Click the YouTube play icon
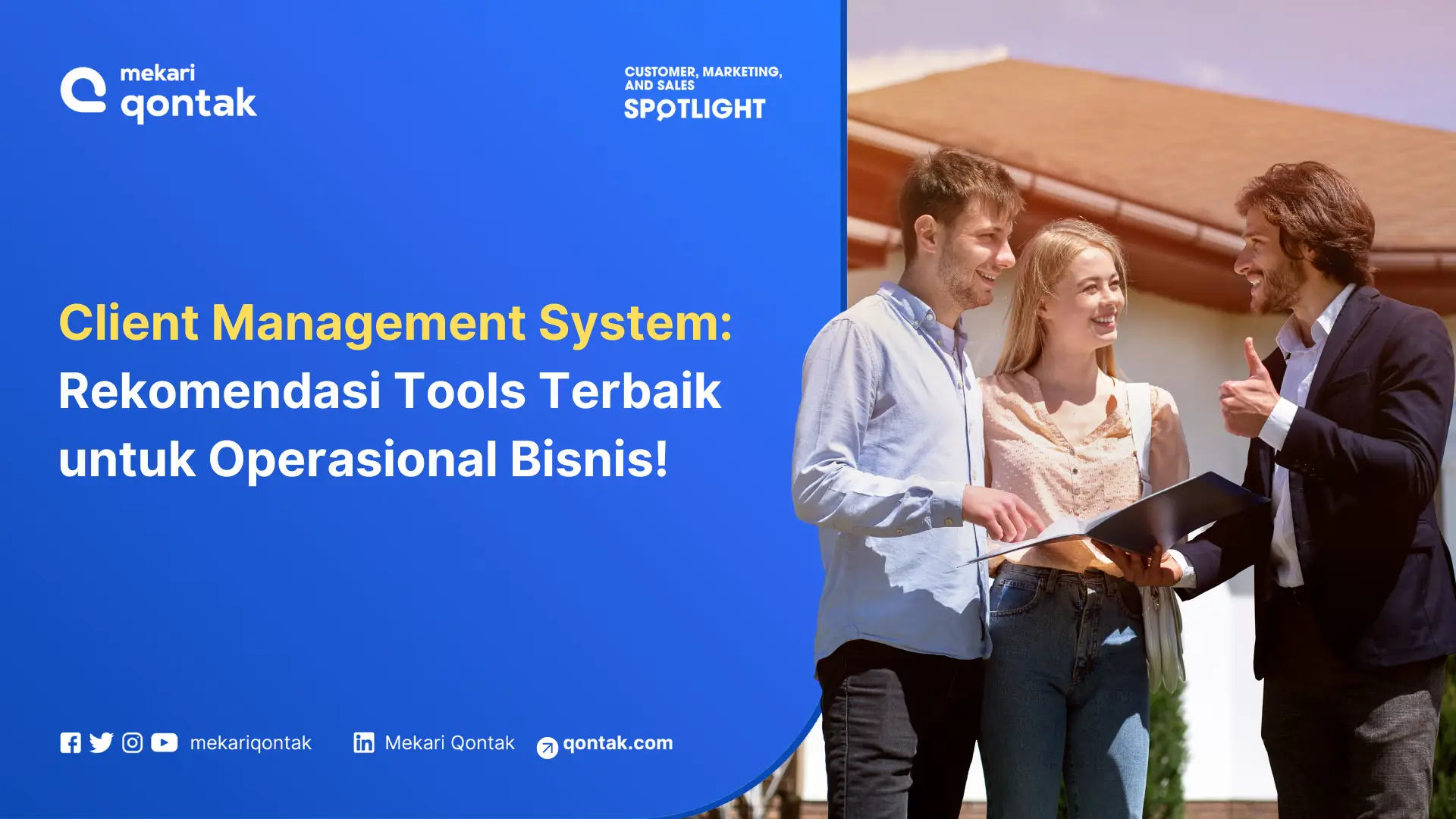This screenshot has width=1456, height=819. point(164,743)
